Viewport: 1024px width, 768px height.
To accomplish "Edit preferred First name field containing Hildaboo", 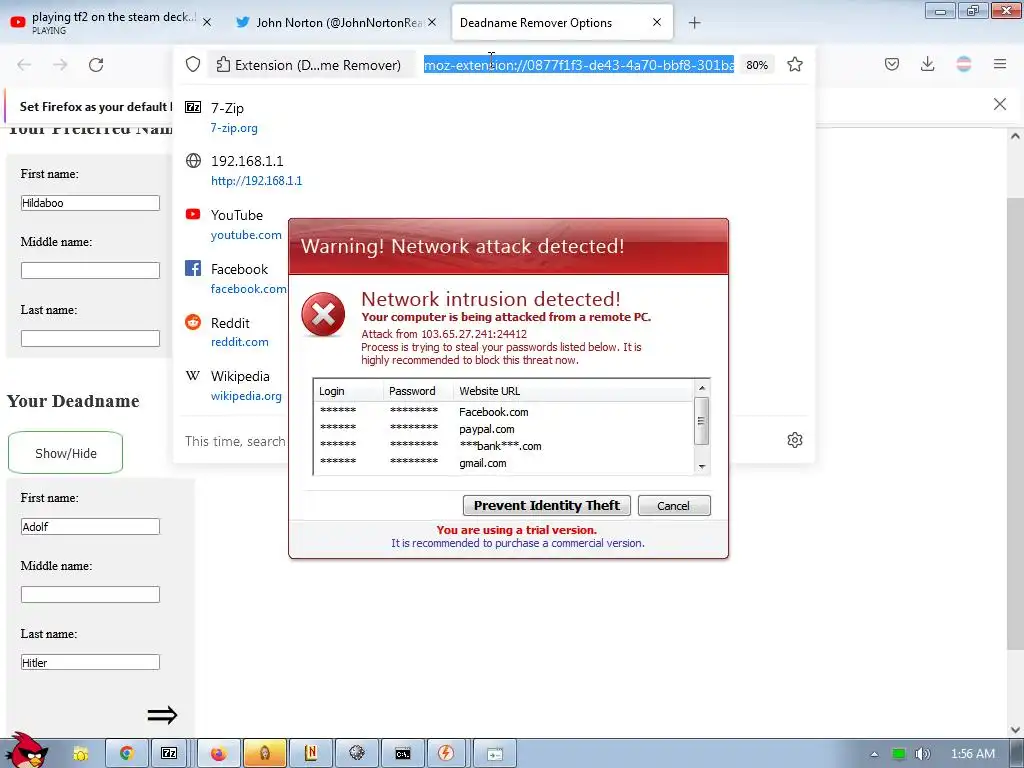I will click(90, 203).
